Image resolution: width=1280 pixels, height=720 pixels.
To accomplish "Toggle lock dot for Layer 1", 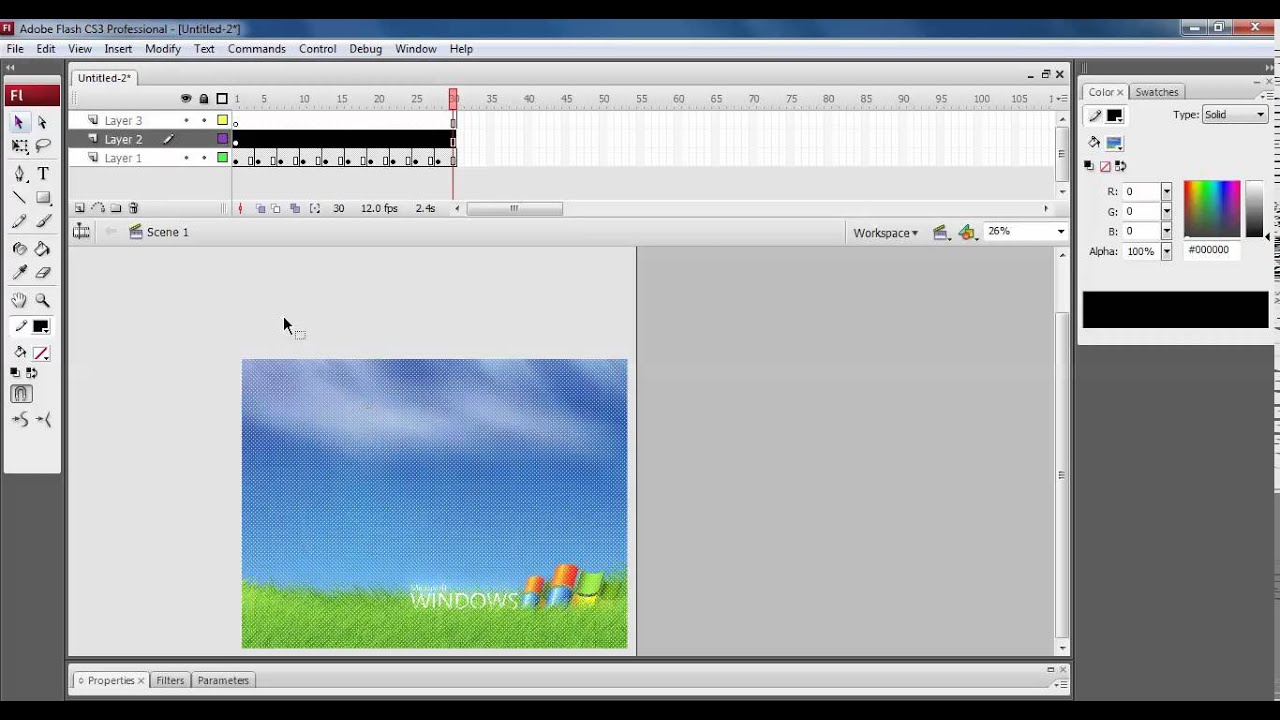I will 204,158.
